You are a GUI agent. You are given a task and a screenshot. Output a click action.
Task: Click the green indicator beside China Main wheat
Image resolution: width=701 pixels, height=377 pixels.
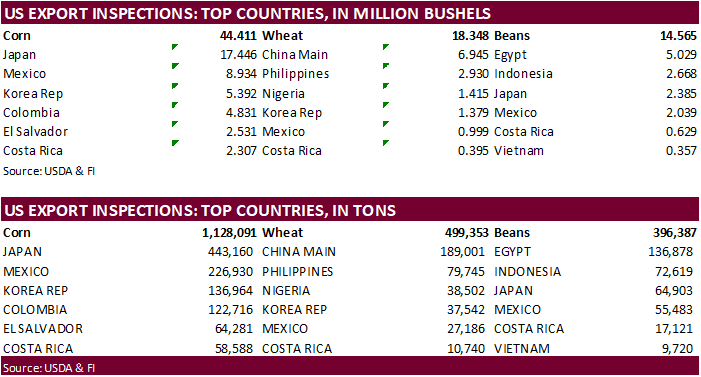(386, 47)
